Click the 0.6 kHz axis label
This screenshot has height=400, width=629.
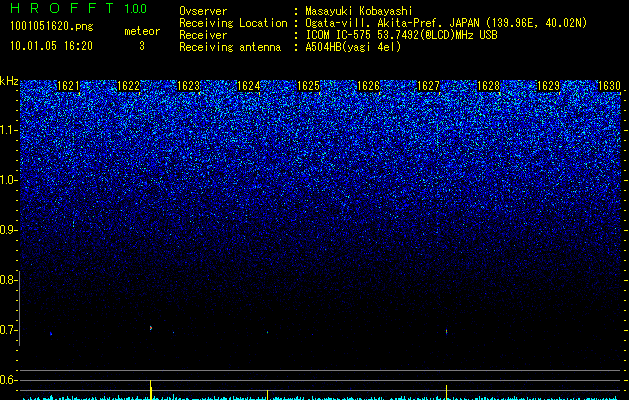pos(9,380)
